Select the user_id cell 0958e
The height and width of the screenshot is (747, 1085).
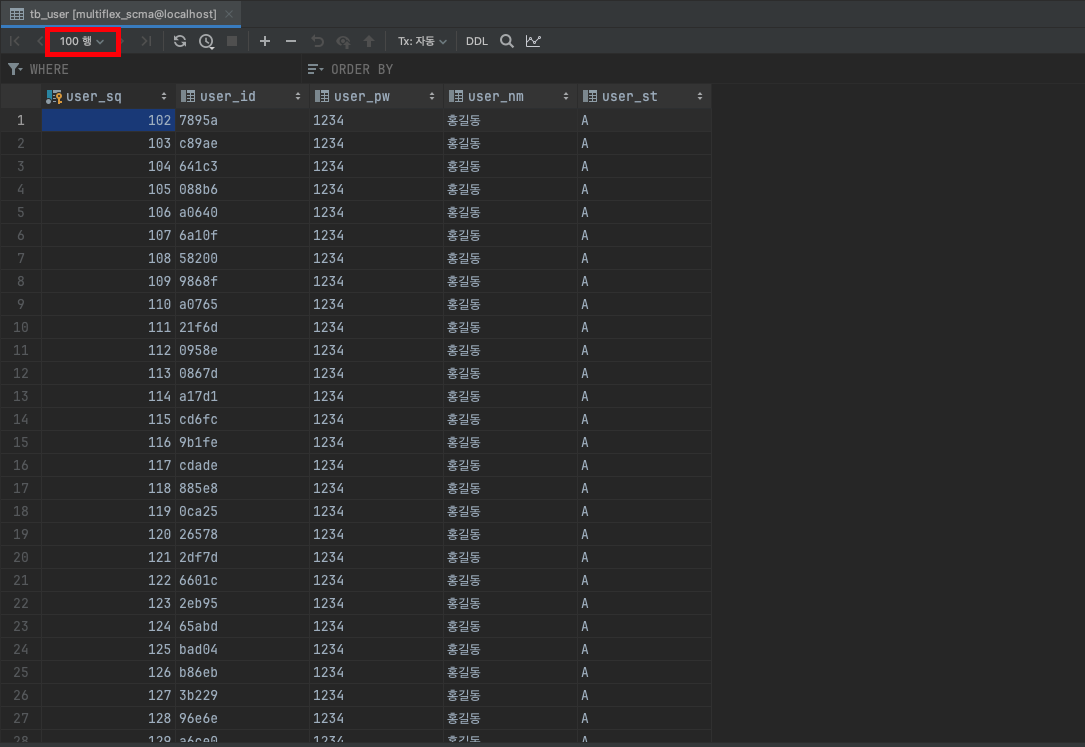[242, 350]
